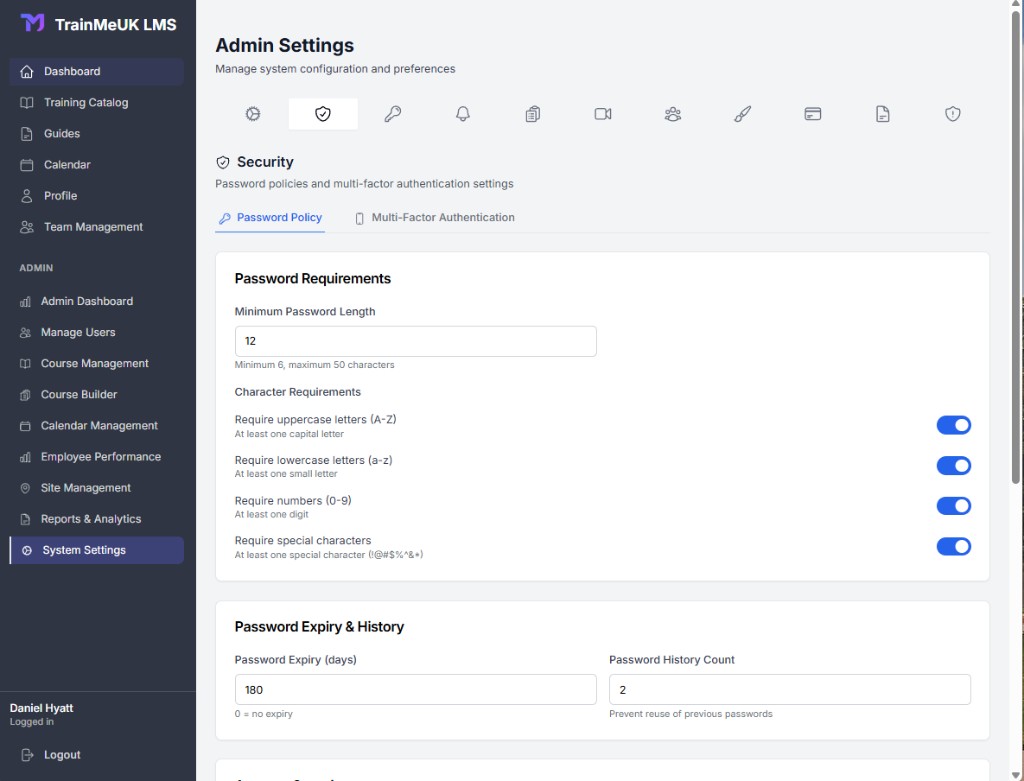Click the Reports & Analytics document icon
The height and width of the screenshot is (781, 1024).
pyautogui.click(x=25, y=519)
